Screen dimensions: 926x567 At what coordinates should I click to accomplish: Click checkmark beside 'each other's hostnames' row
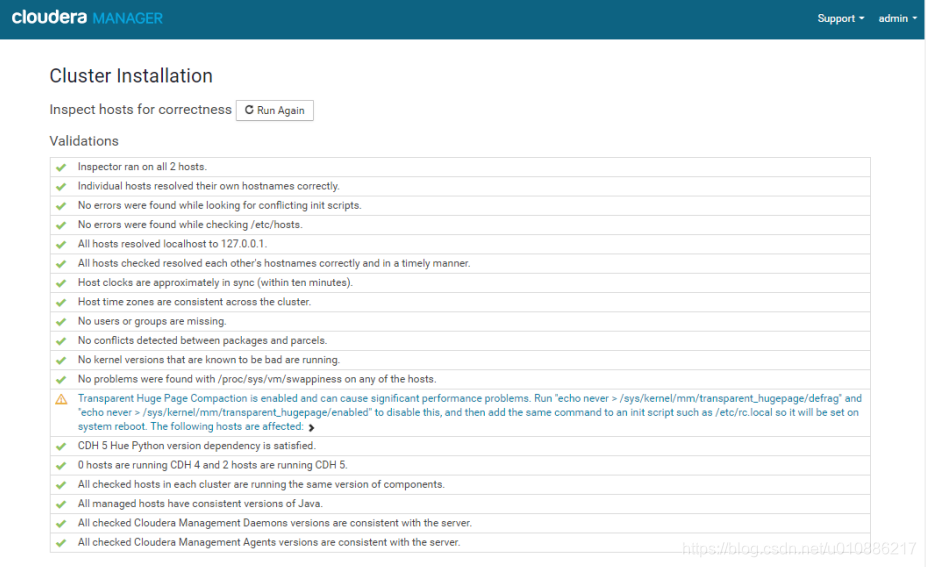point(61,264)
